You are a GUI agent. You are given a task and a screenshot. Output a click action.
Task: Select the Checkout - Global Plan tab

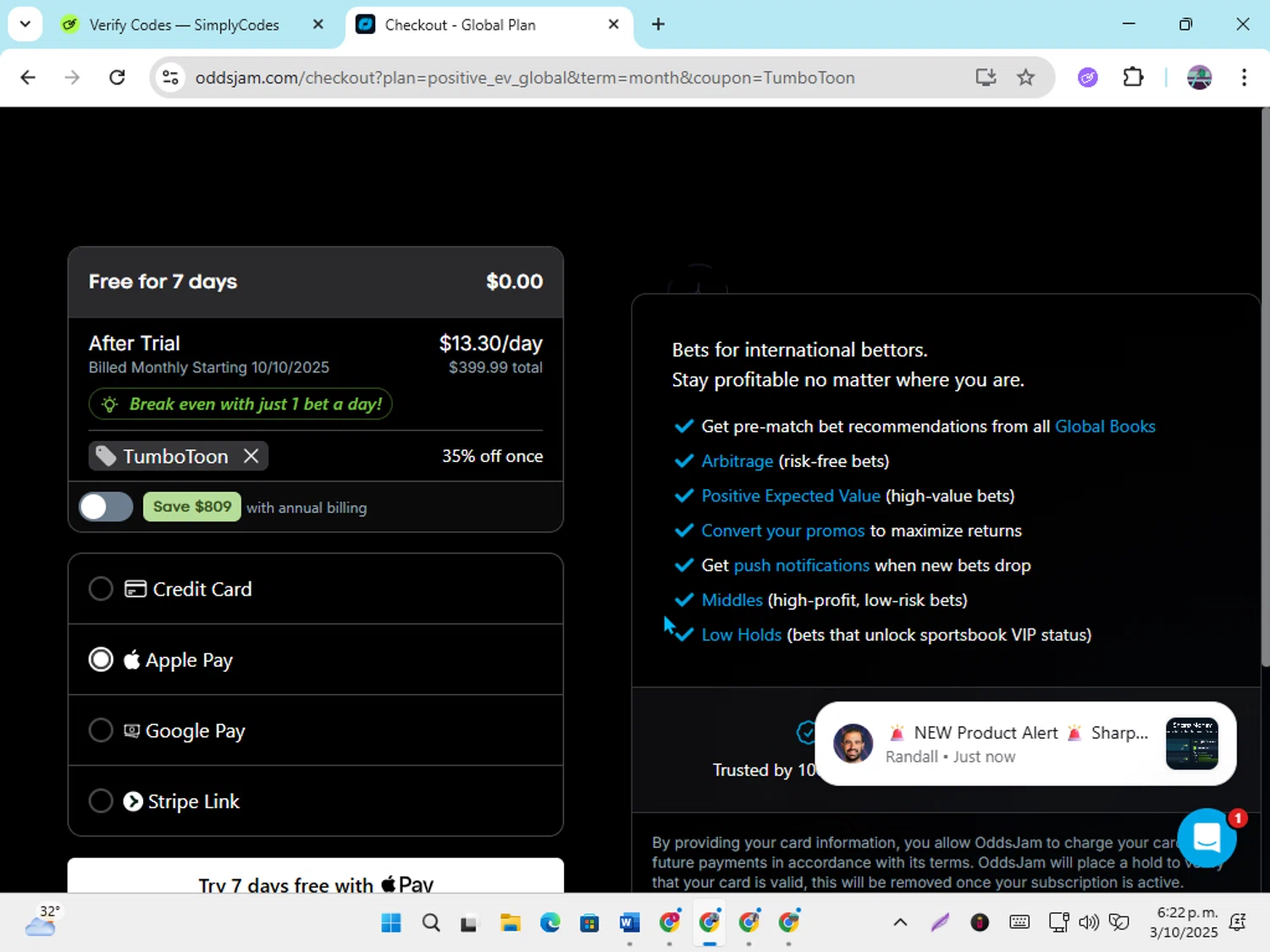(489, 25)
